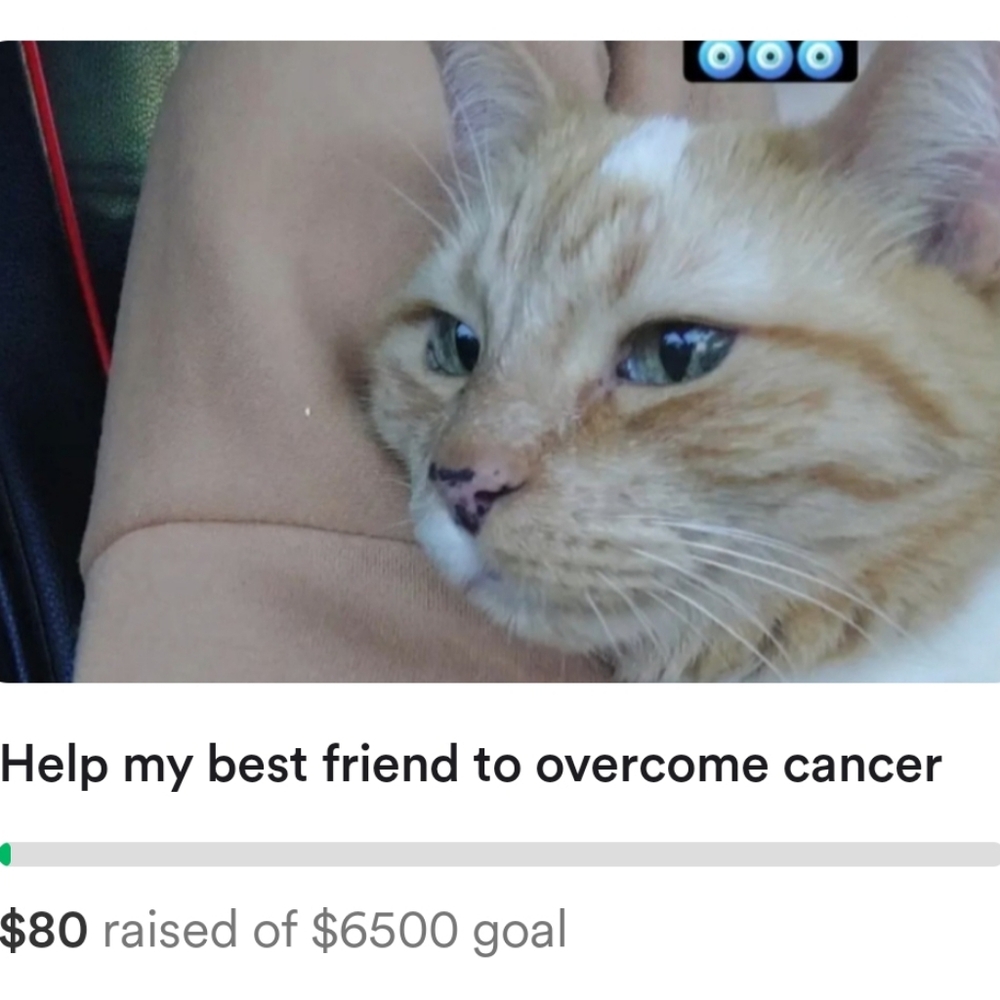This screenshot has height=1000, width=1000.
Task: Click the green filled part of the progress bar
Action: 5,854
